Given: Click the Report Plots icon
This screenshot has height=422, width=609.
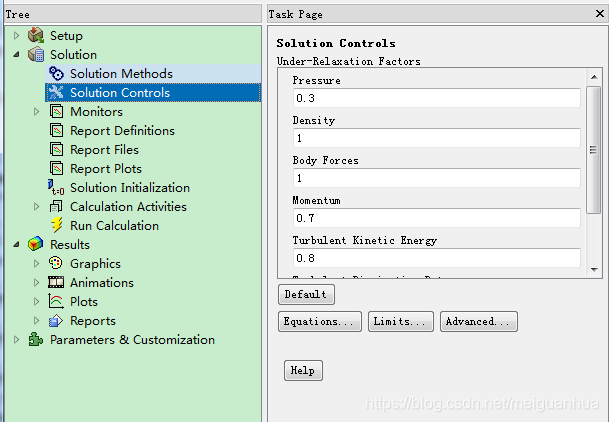Looking at the screenshot, I should 56,169.
